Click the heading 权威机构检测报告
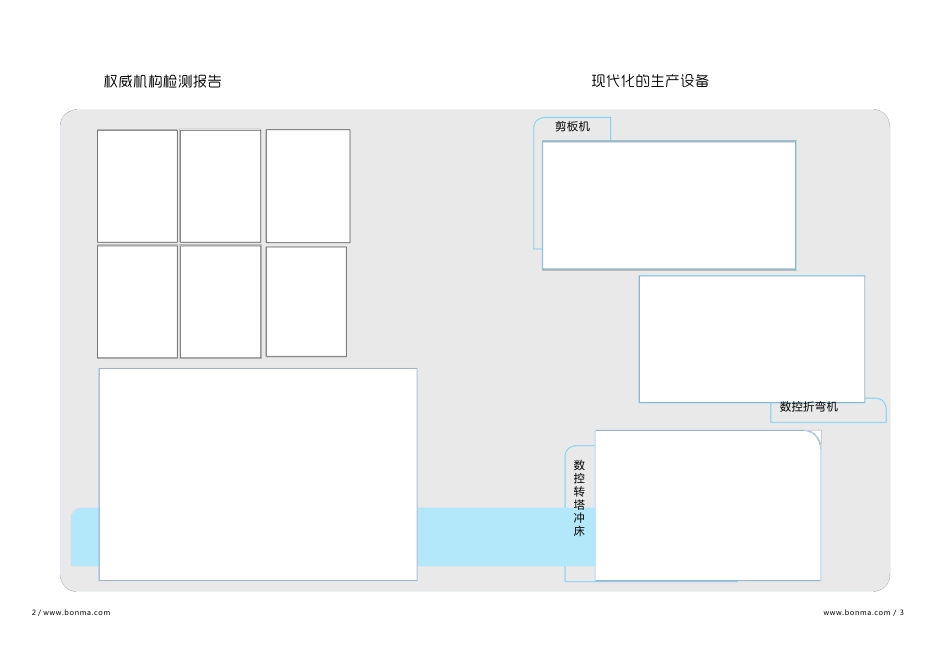950x649 pixels. click(162, 81)
